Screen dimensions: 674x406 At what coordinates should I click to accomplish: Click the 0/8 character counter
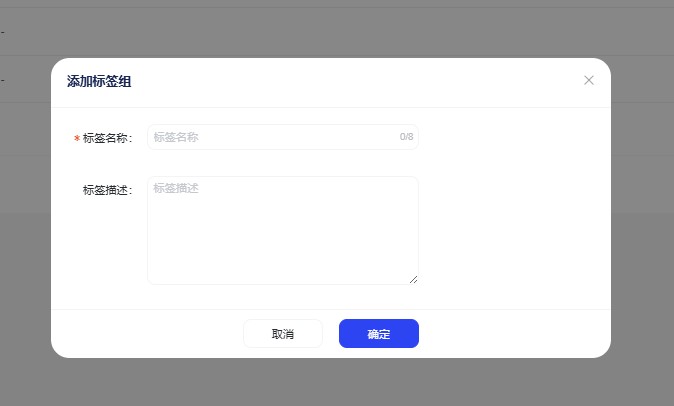(406, 137)
